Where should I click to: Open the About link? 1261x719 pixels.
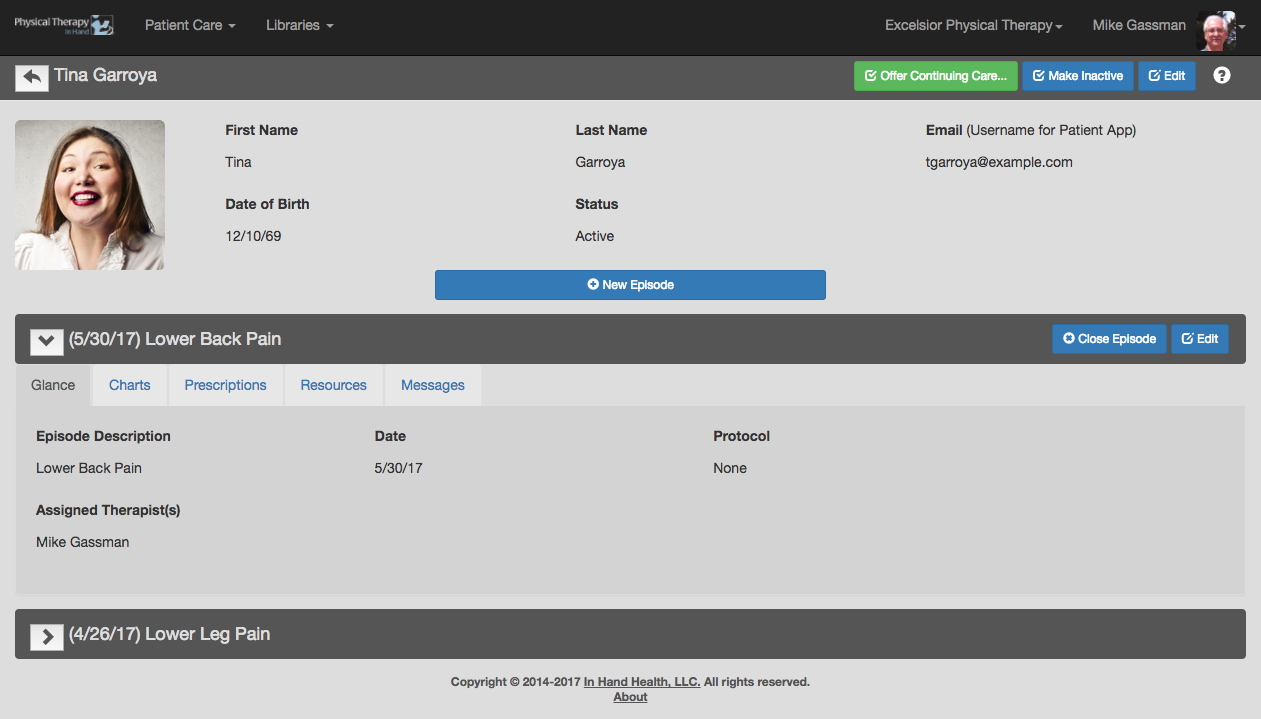(x=630, y=697)
